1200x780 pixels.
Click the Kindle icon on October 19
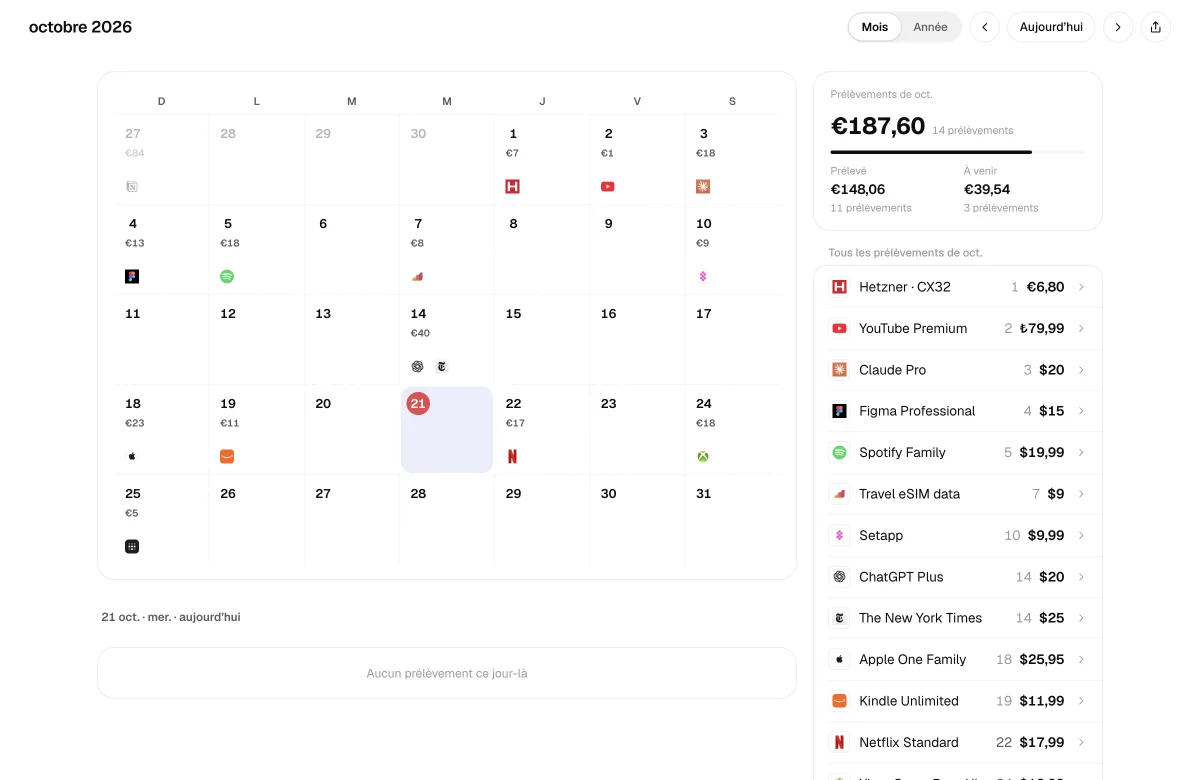coord(227,457)
